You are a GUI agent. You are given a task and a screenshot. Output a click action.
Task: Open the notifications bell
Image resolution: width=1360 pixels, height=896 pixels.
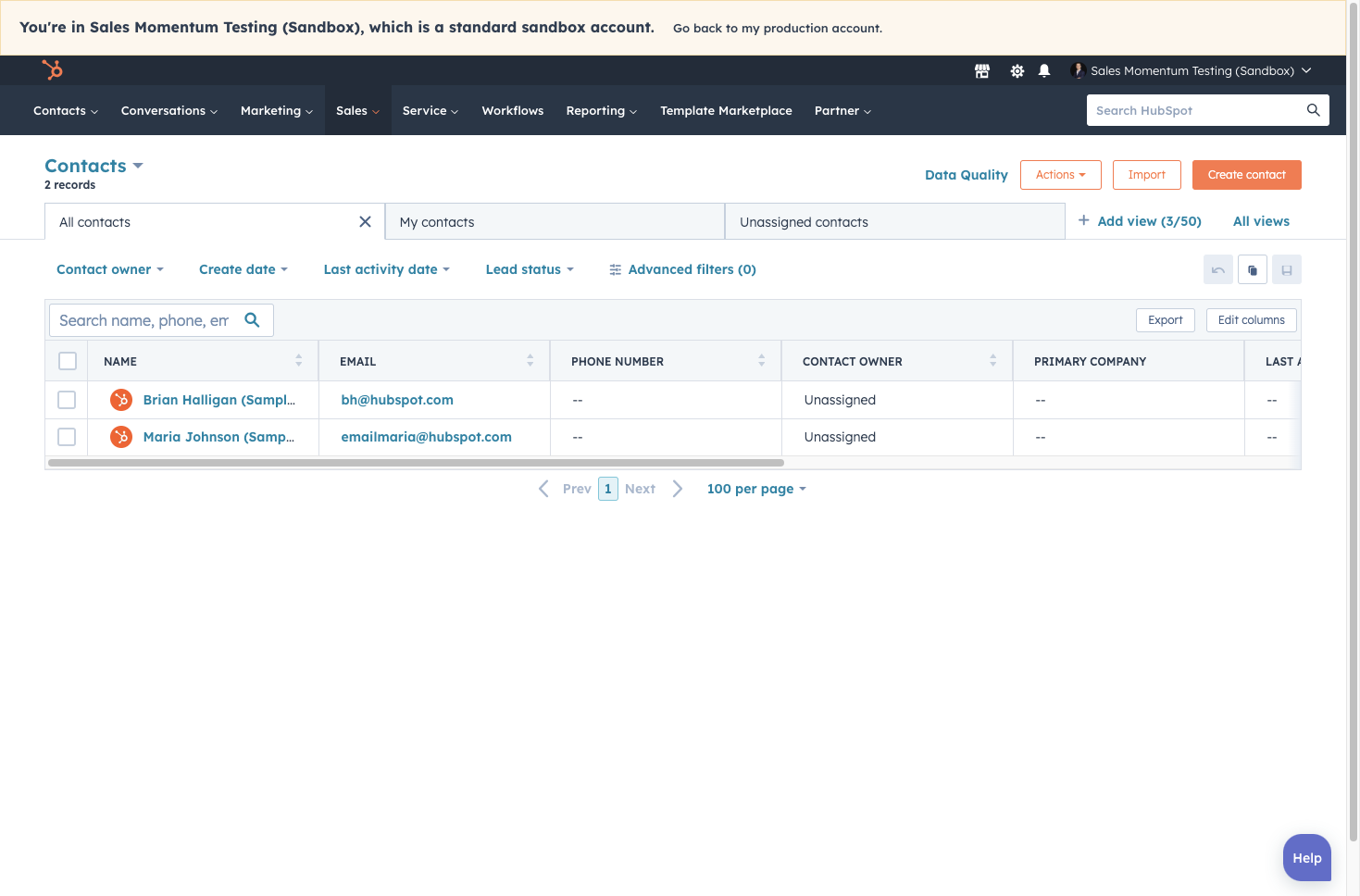[x=1044, y=71]
